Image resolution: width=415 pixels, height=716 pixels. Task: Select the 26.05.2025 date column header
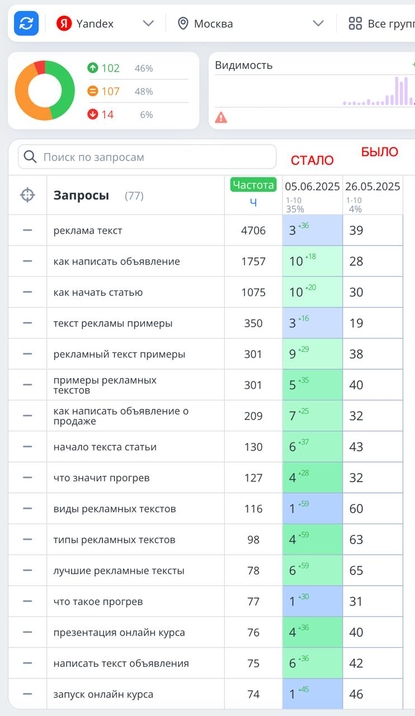pyautogui.click(x=373, y=186)
